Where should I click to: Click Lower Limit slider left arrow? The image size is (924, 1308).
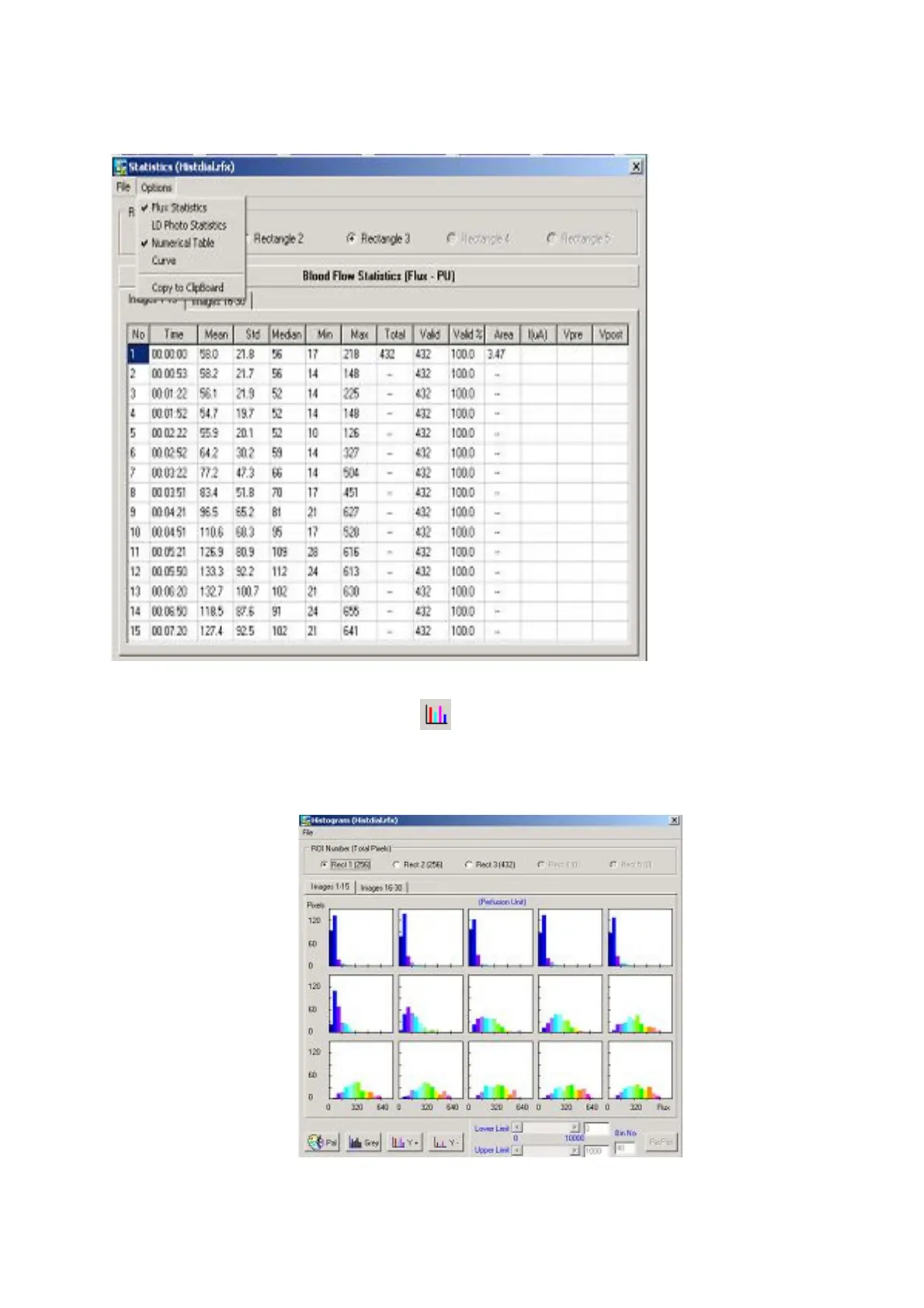coord(517,1128)
